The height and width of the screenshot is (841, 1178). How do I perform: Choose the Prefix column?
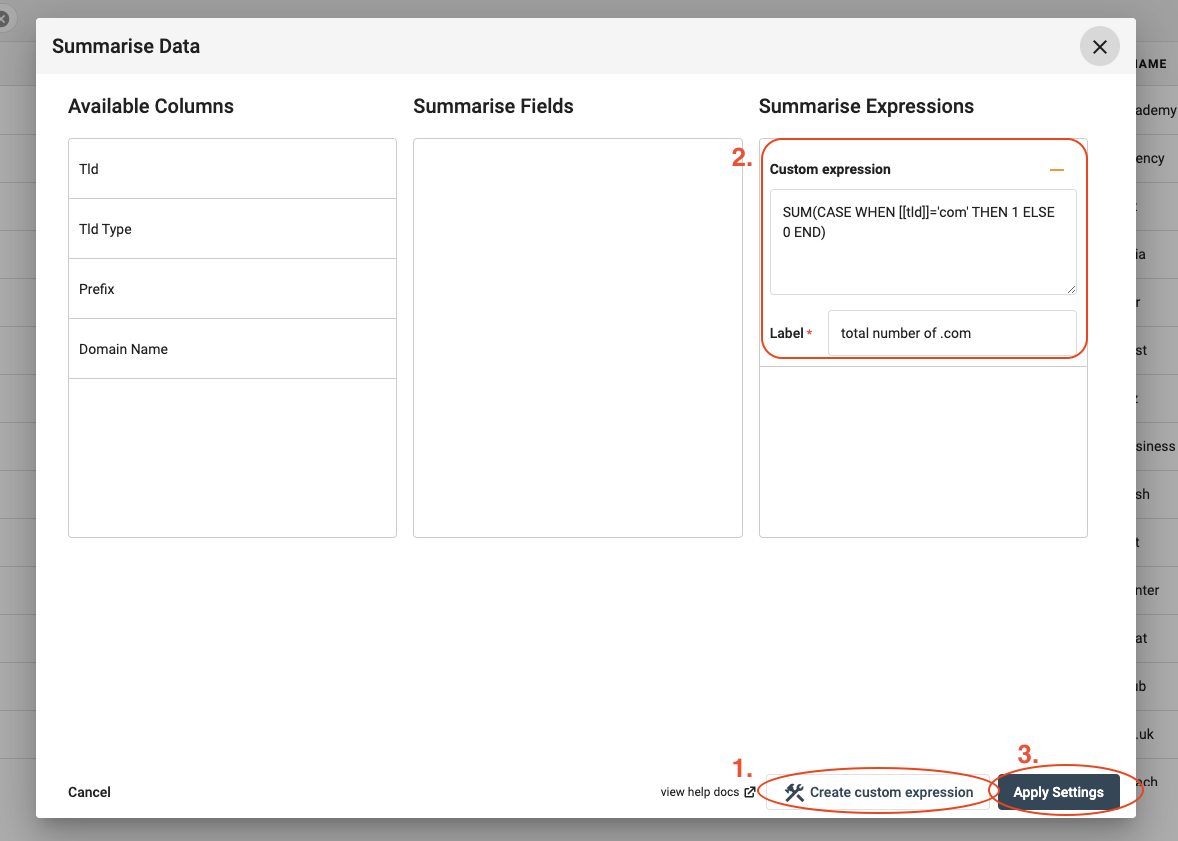pyautogui.click(x=232, y=289)
